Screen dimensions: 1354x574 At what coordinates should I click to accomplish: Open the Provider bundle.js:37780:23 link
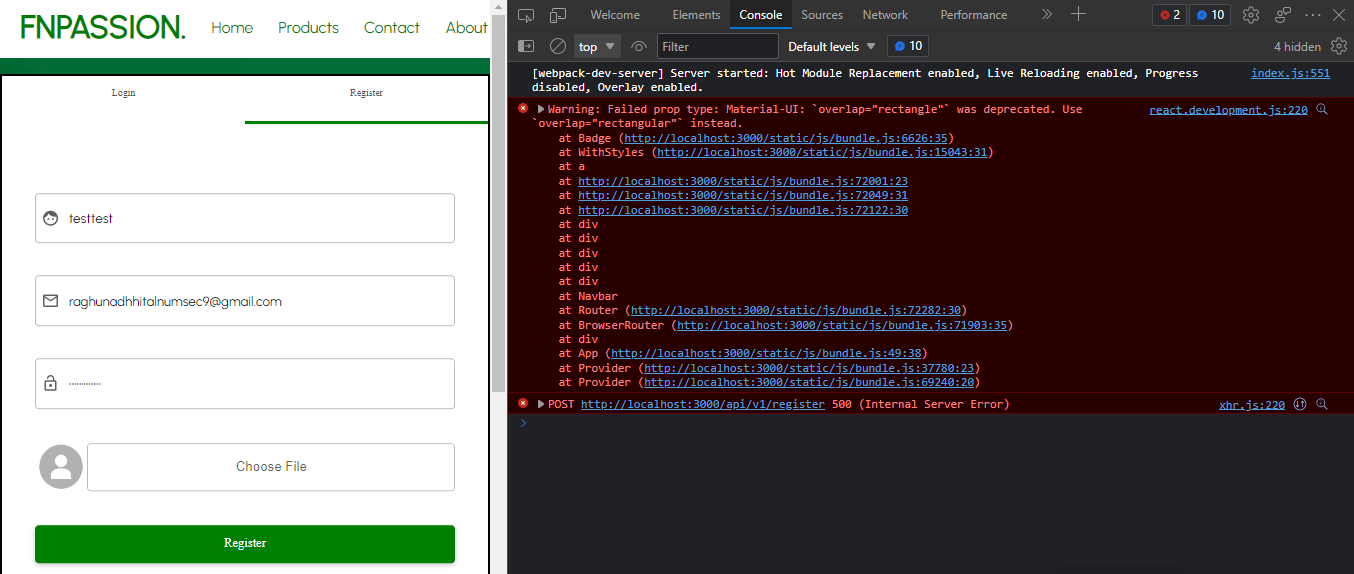point(809,368)
